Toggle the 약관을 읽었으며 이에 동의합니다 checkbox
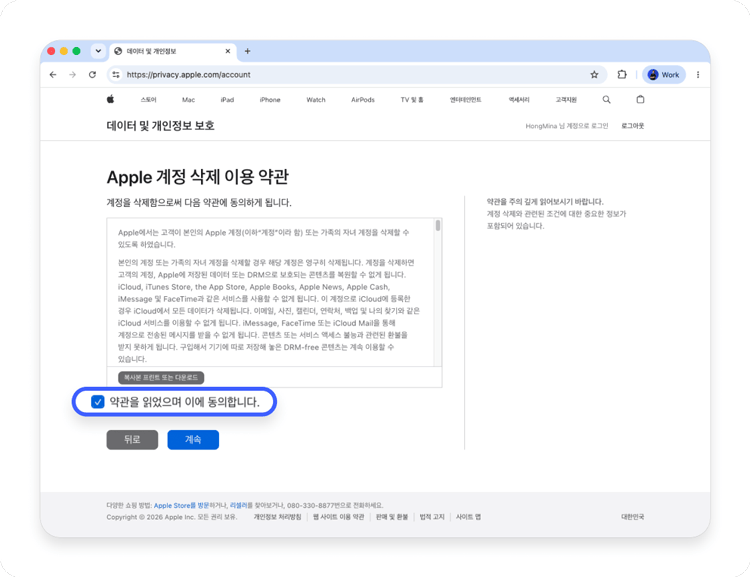 (x=98, y=401)
